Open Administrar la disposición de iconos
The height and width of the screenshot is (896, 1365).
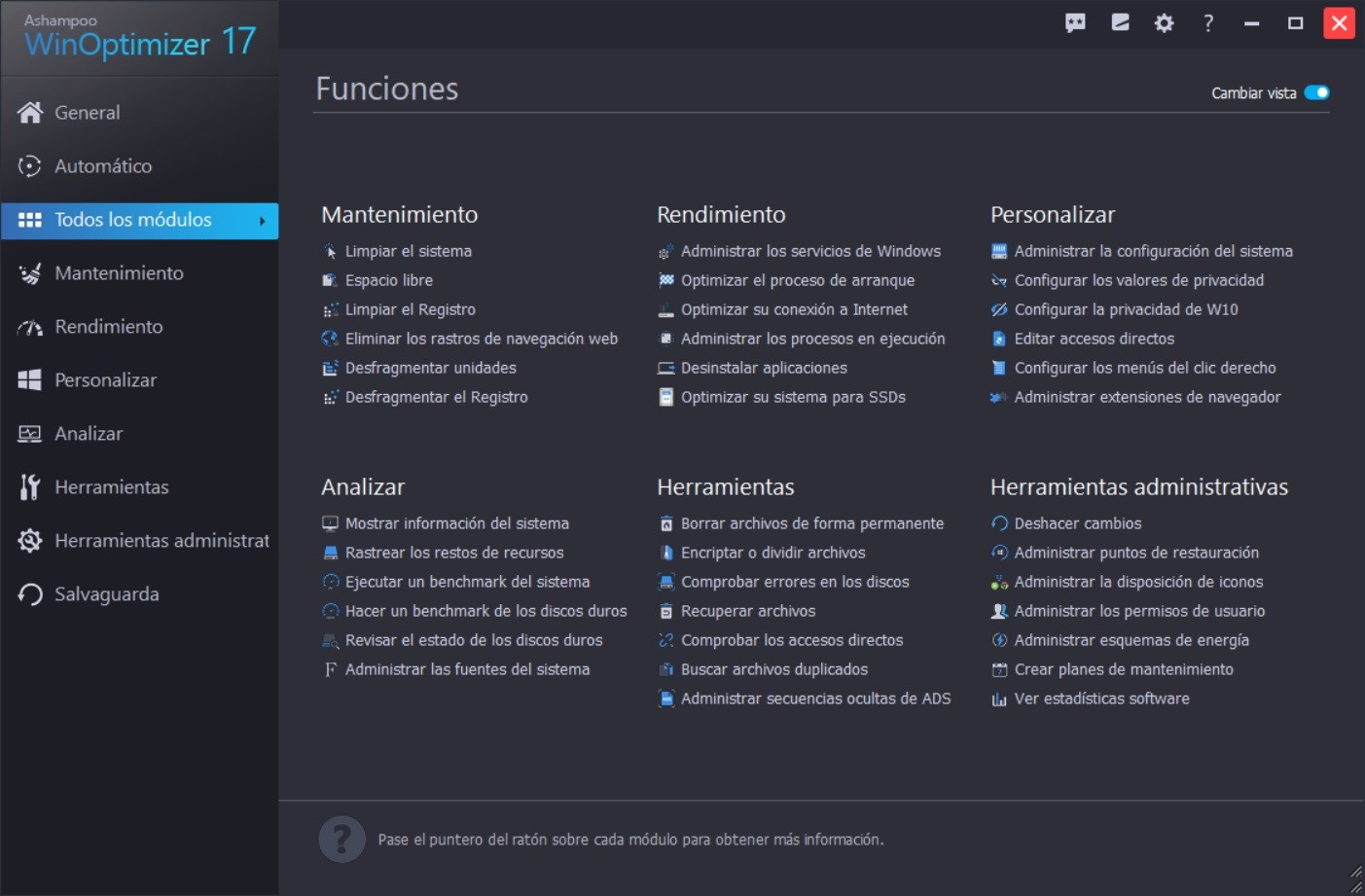[x=1138, y=582]
